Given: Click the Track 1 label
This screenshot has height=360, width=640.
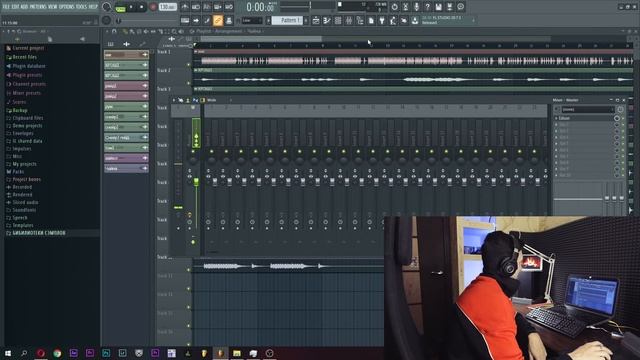Looking at the screenshot, I should [164, 52].
